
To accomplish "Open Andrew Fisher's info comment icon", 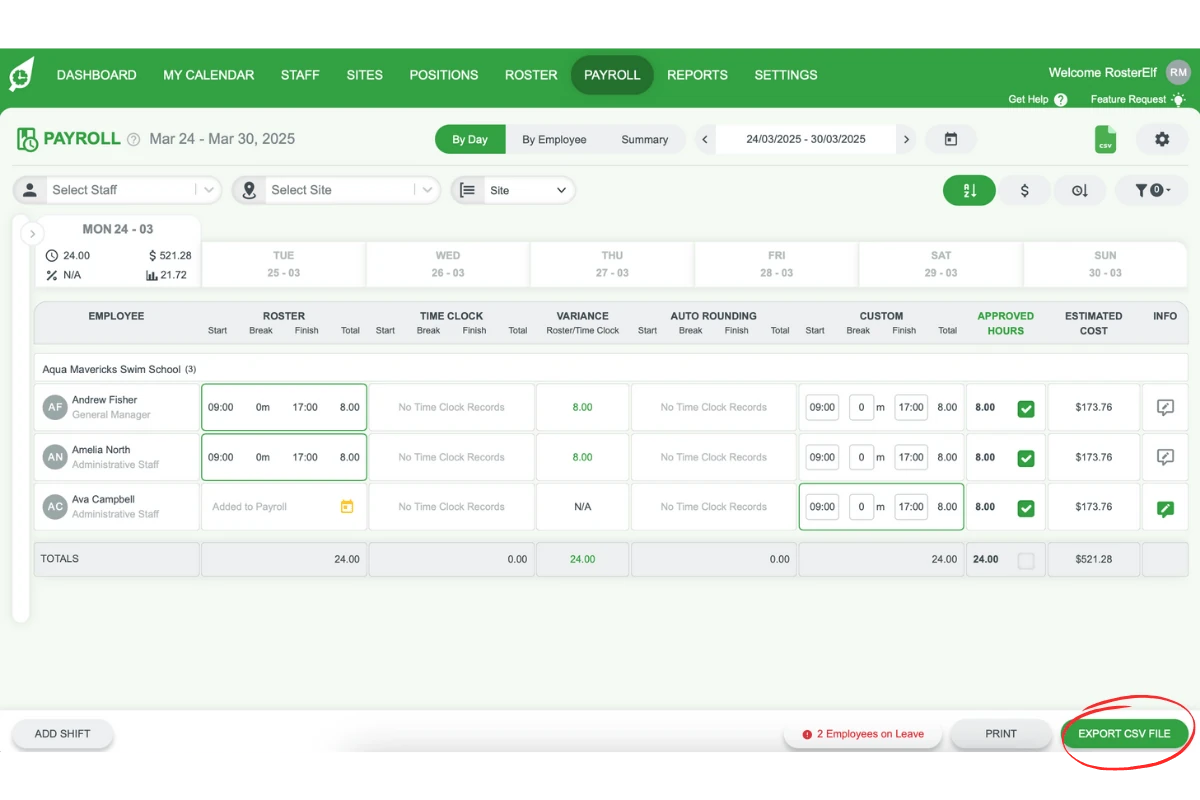I will point(1165,407).
